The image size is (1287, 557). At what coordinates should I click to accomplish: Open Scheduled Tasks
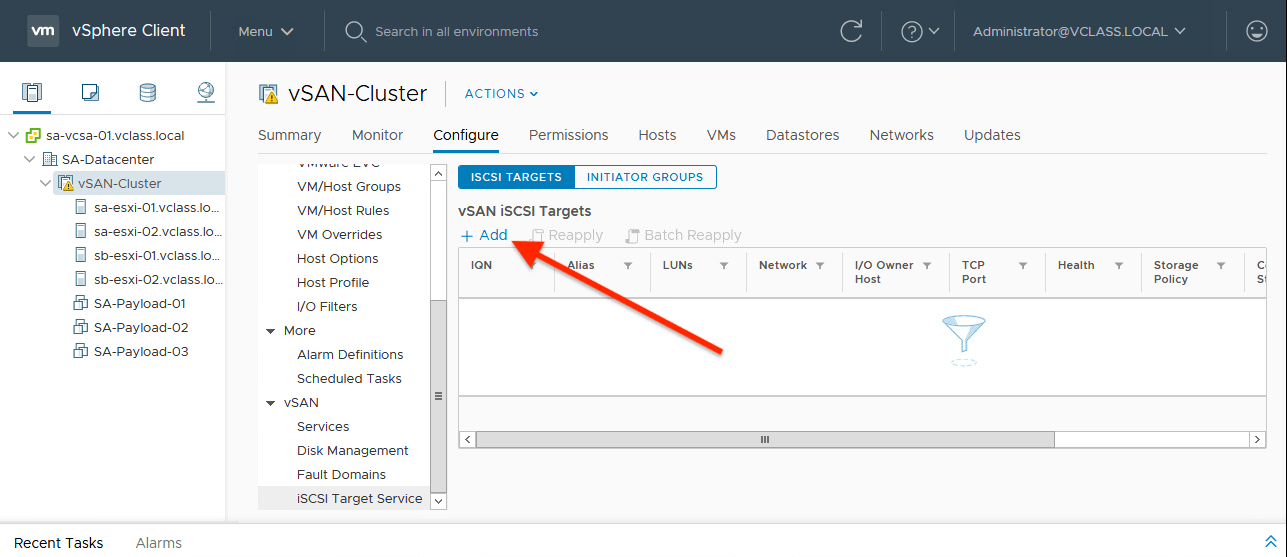(x=349, y=379)
